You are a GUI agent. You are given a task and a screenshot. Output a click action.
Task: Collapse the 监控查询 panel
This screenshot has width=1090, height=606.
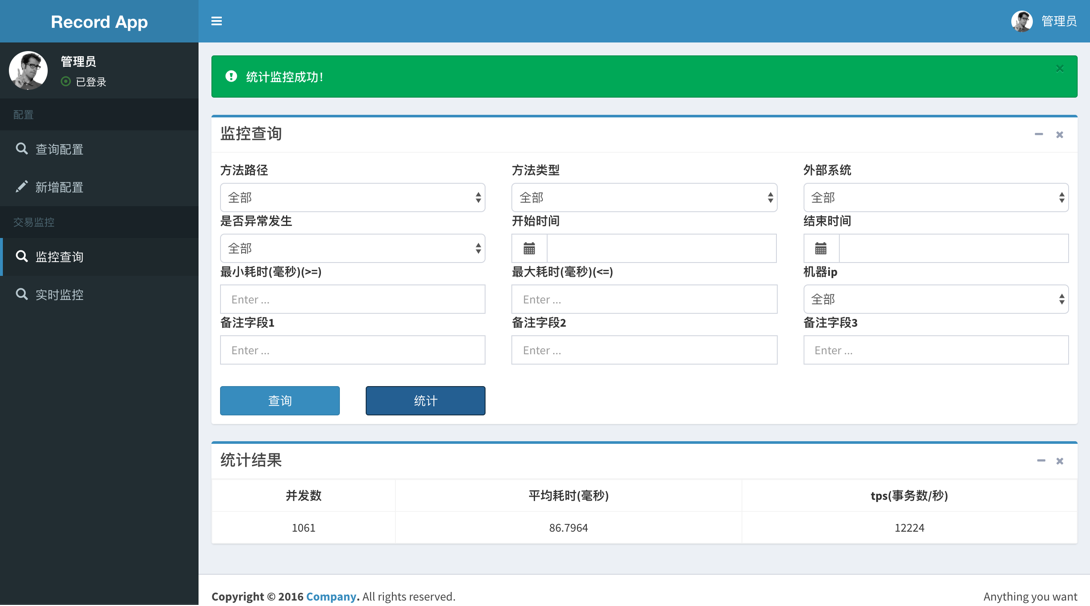tap(1039, 134)
